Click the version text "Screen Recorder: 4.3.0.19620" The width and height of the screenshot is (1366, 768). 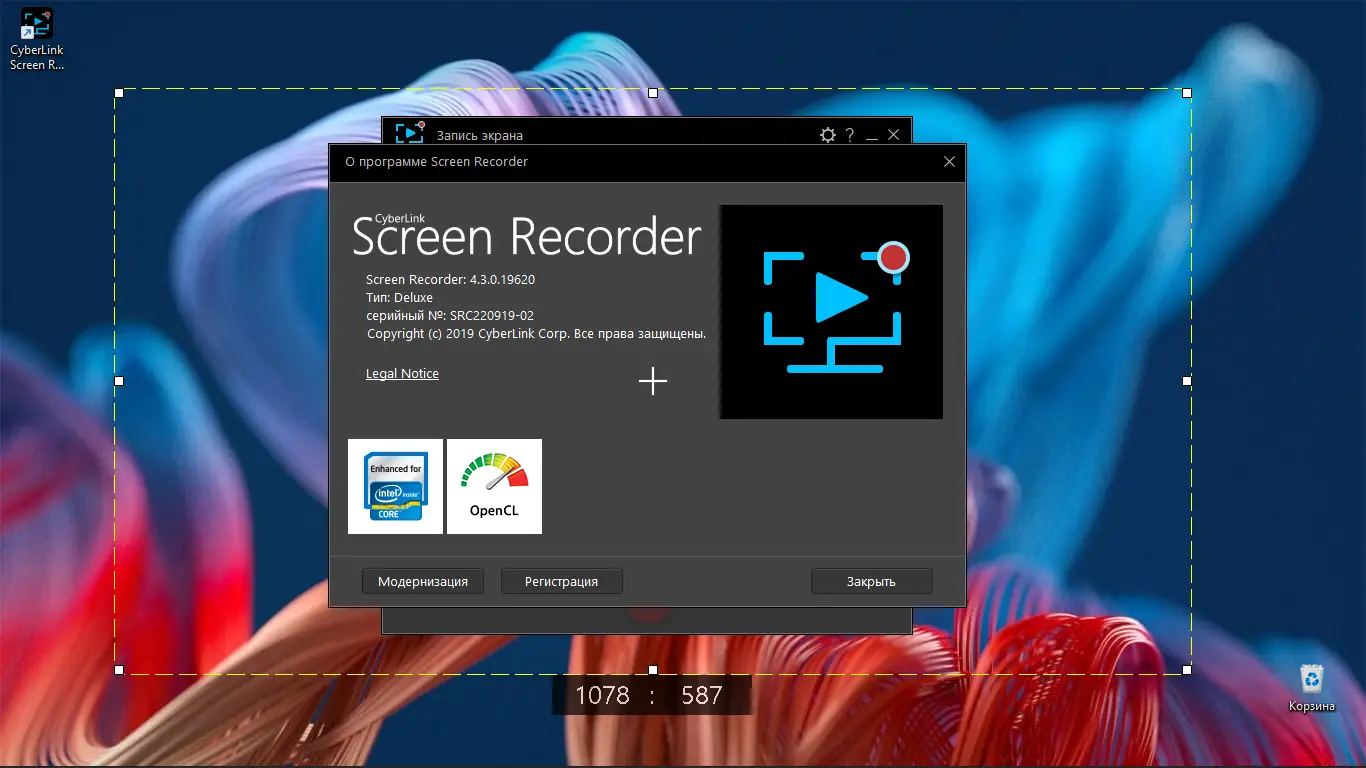click(x=450, y=280)
